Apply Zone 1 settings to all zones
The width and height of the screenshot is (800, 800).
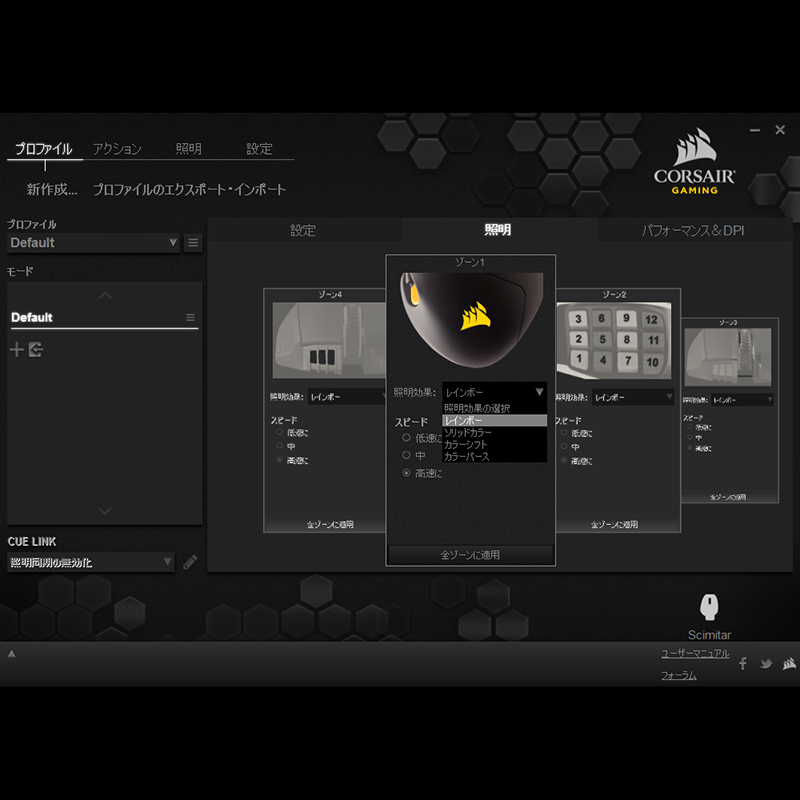470,555
